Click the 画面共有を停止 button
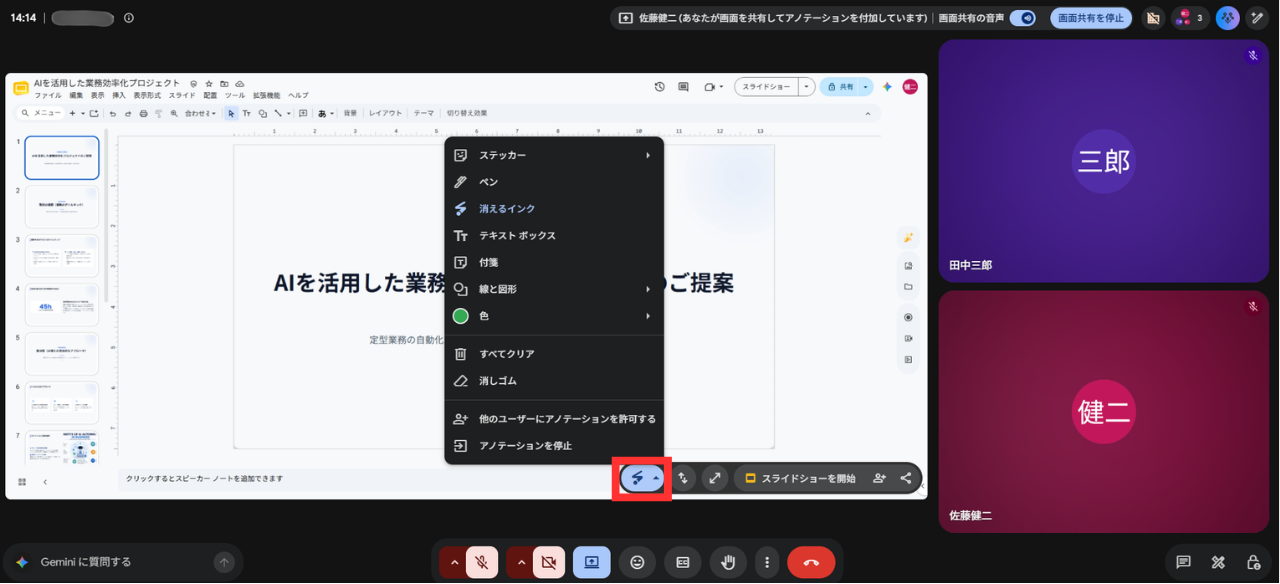Image resolution: width=1280 pixels, height=584 pixels. point(1091,18)
